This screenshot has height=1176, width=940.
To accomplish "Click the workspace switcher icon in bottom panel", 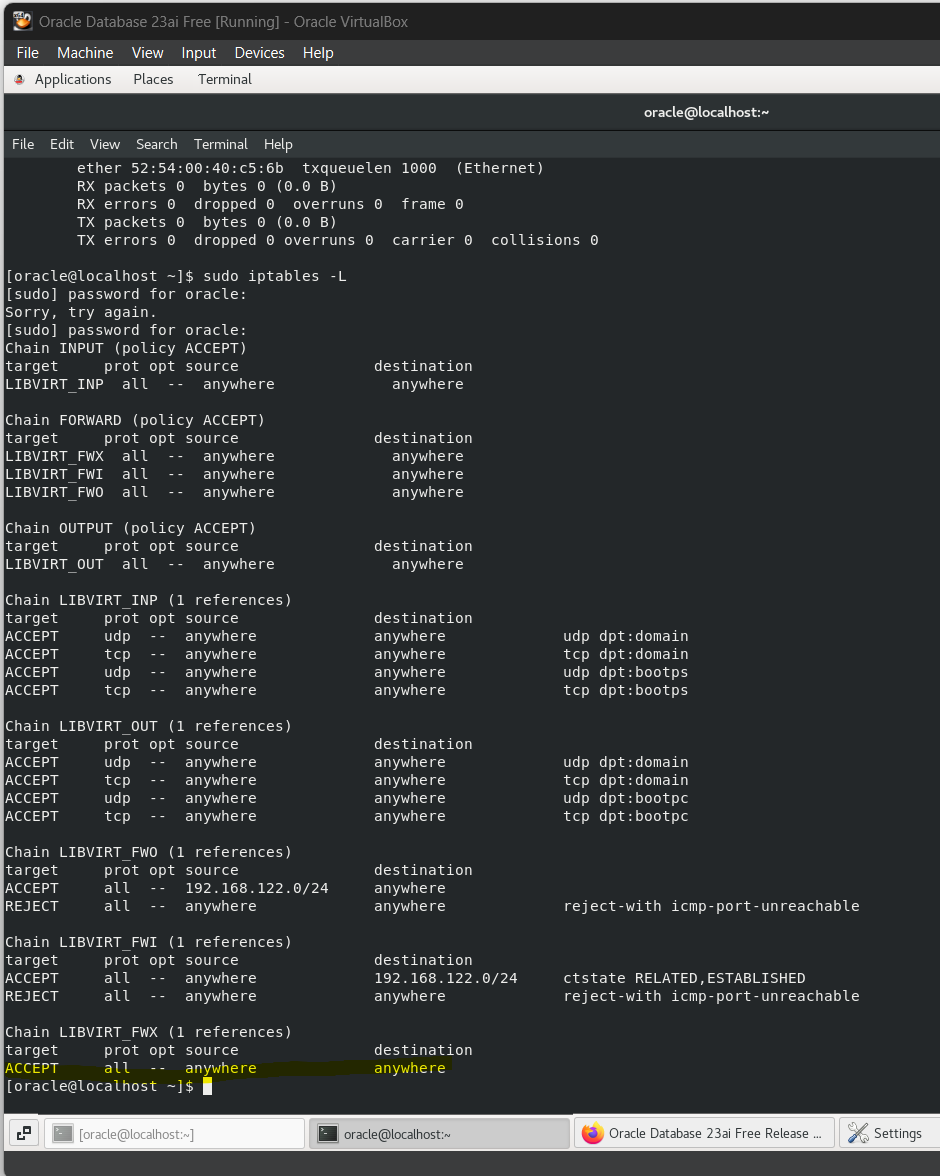I will pyautogui.click(x=24, y=1133).
